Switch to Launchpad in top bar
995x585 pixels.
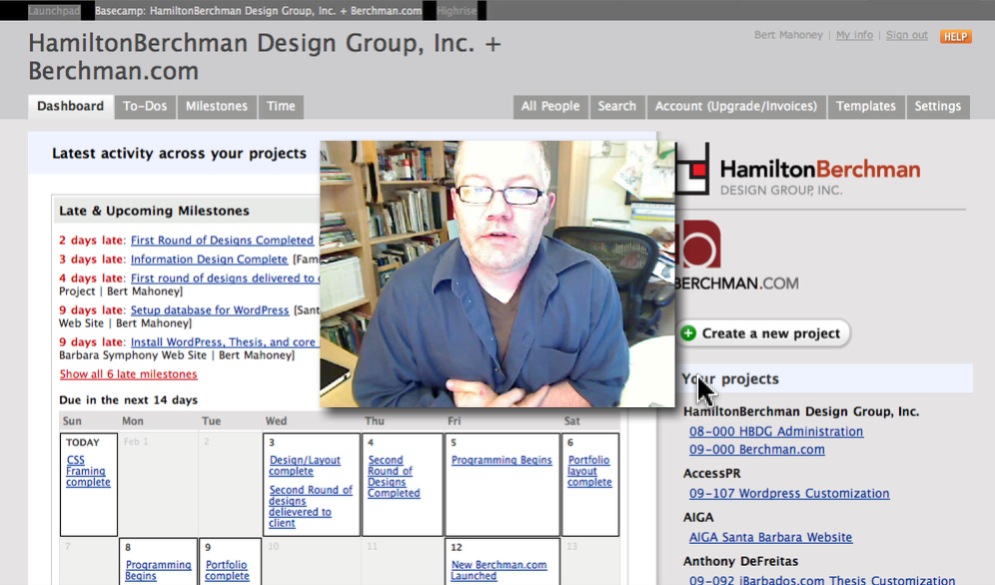coord(55,11)
